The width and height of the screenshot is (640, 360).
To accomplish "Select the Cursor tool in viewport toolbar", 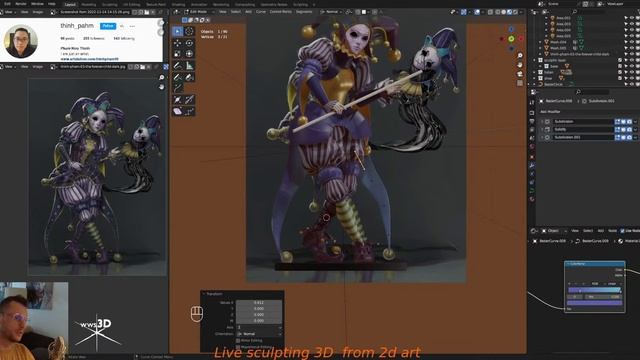I will [189, 31].
